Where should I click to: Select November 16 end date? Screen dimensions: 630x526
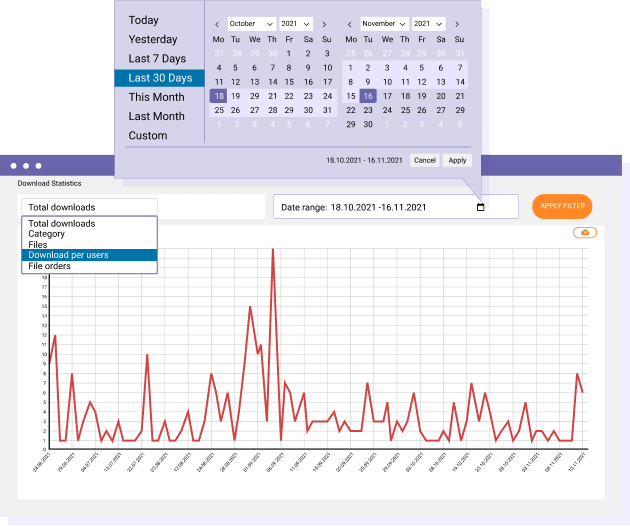pos(368,96)
